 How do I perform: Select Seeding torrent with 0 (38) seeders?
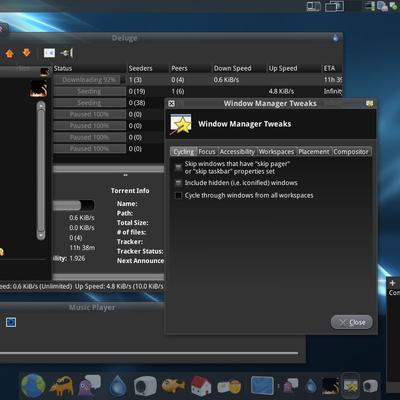point(109,103)
